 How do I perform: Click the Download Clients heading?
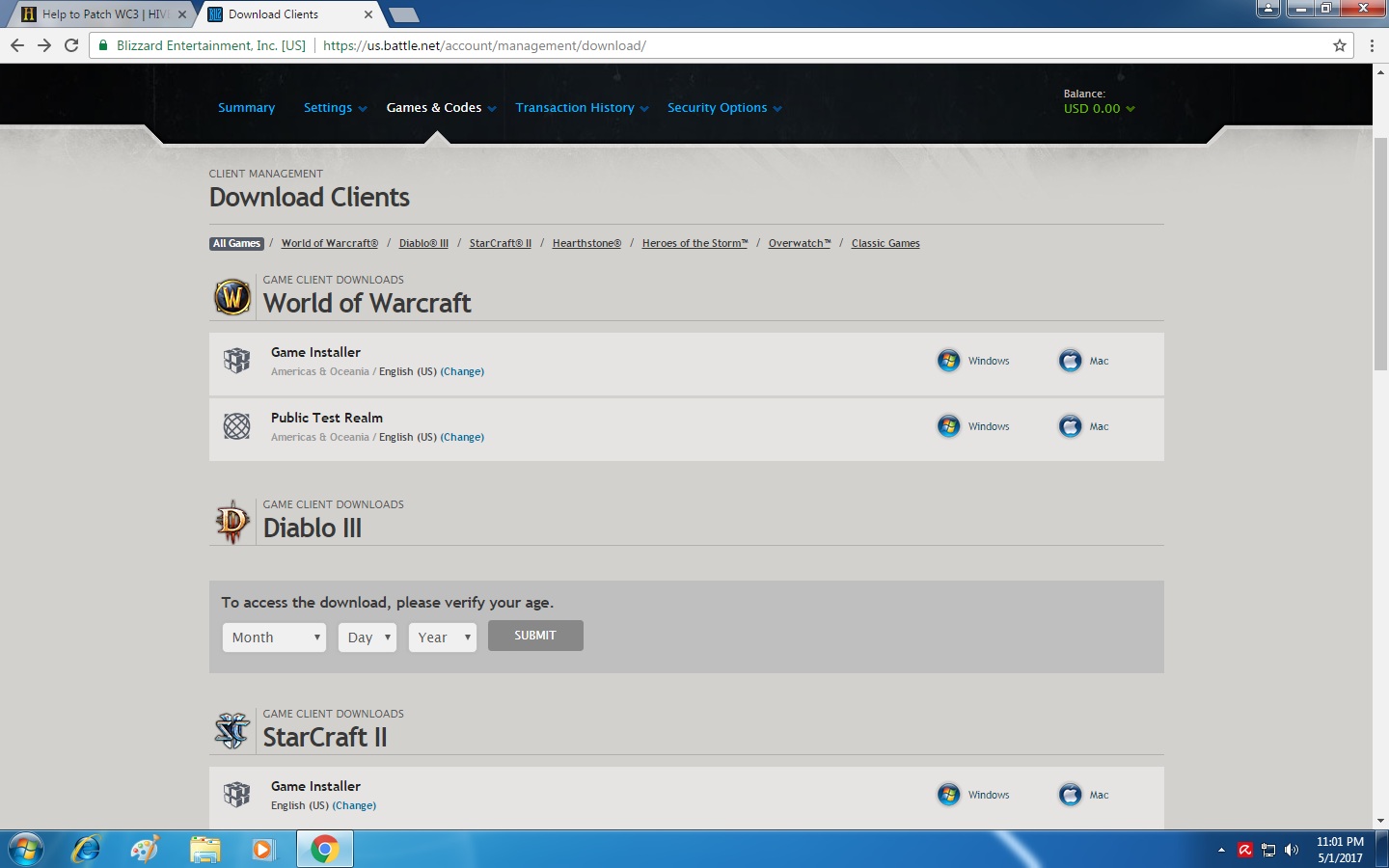310,197
